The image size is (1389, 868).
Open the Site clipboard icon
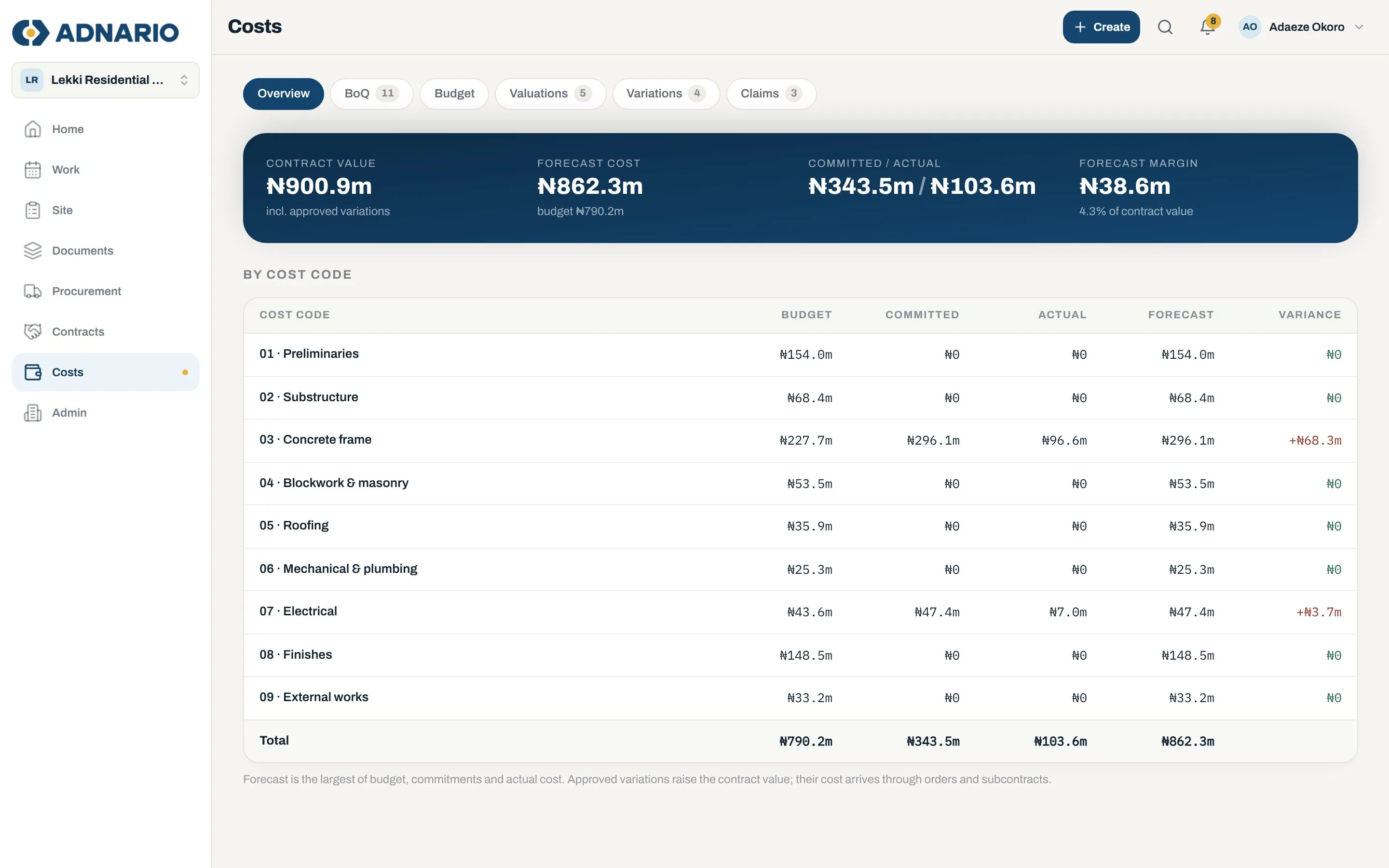(33, 210)
